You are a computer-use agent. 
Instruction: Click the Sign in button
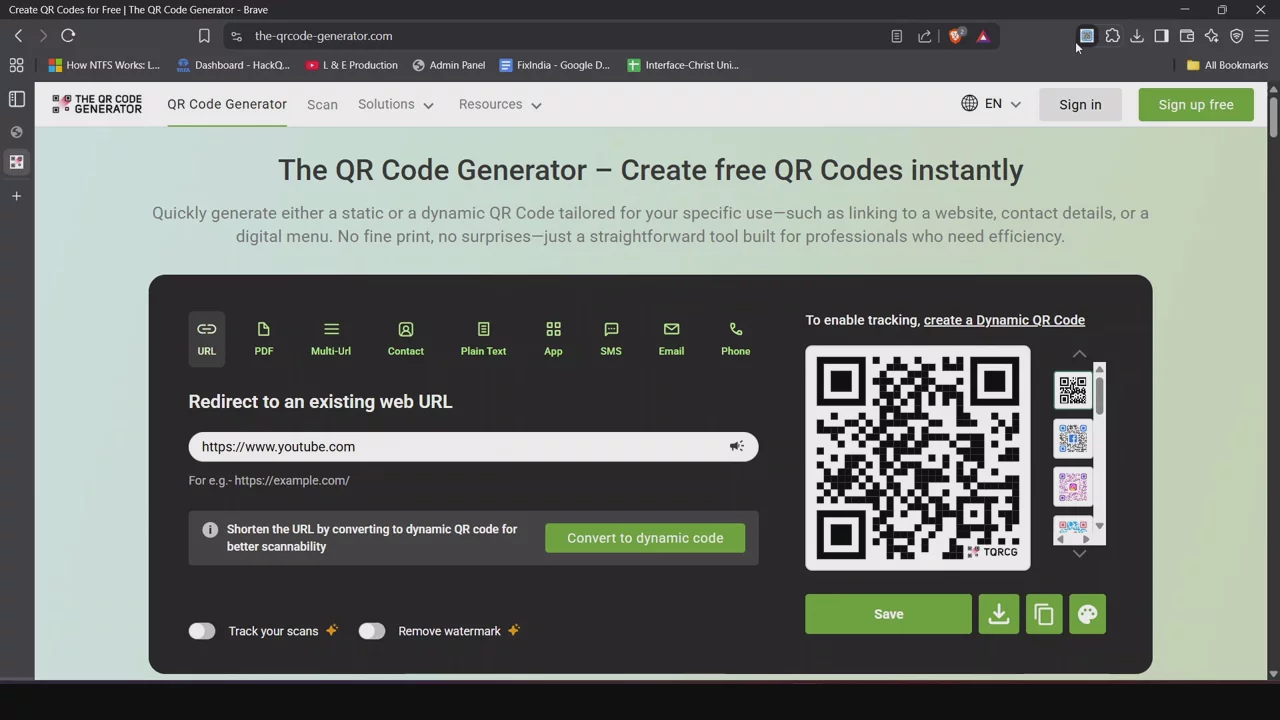[x=1080, y=104]
